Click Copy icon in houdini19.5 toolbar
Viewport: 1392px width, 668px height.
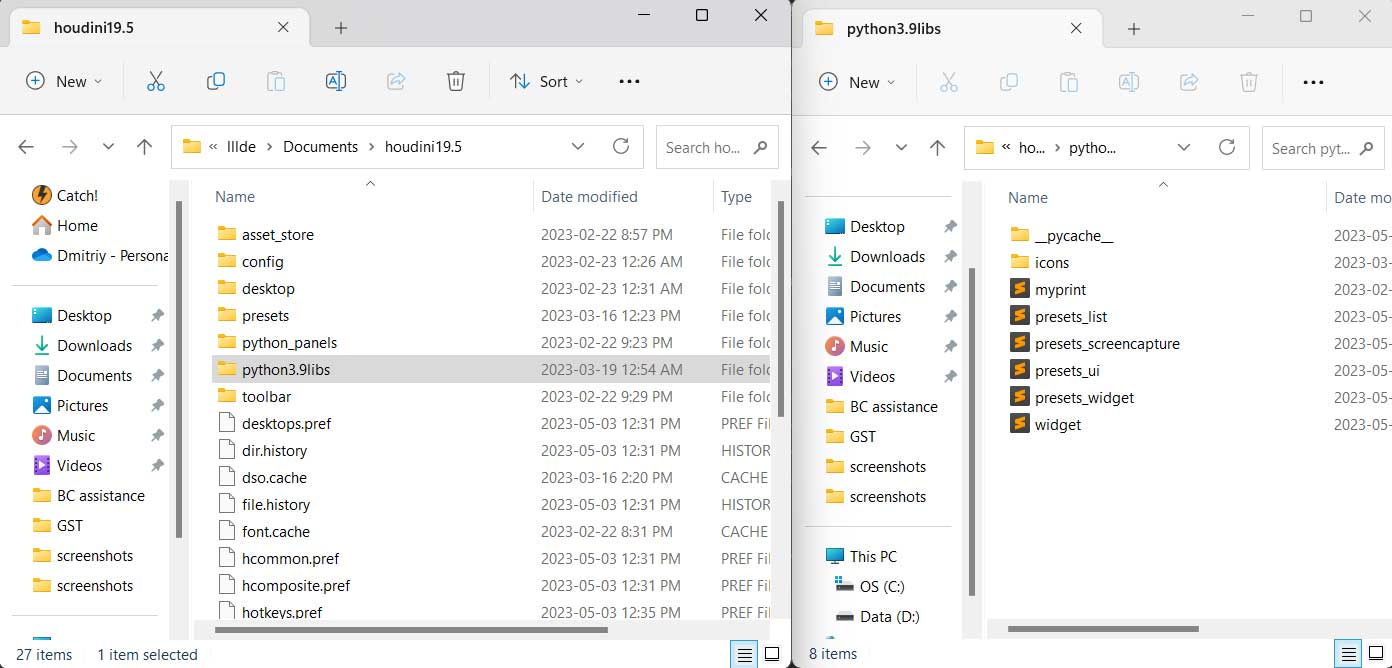pyautogui.click(x=216, y=81)
